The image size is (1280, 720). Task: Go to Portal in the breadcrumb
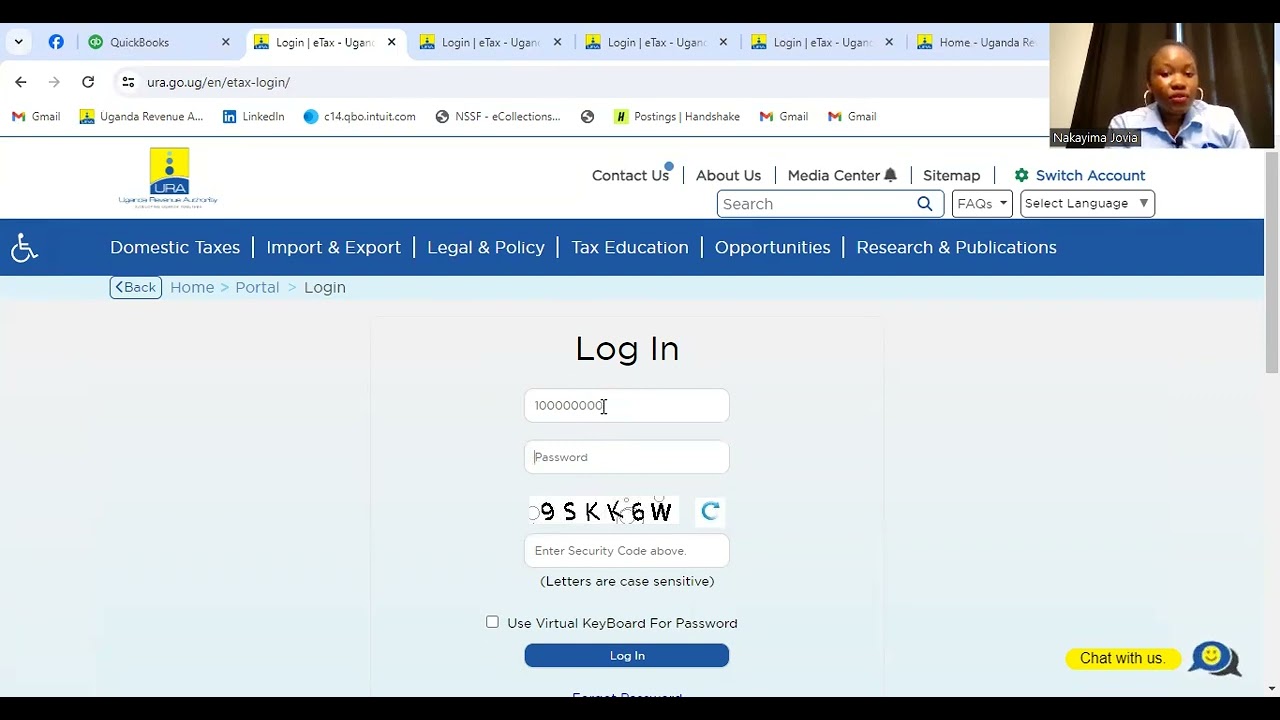pos(257,287)
